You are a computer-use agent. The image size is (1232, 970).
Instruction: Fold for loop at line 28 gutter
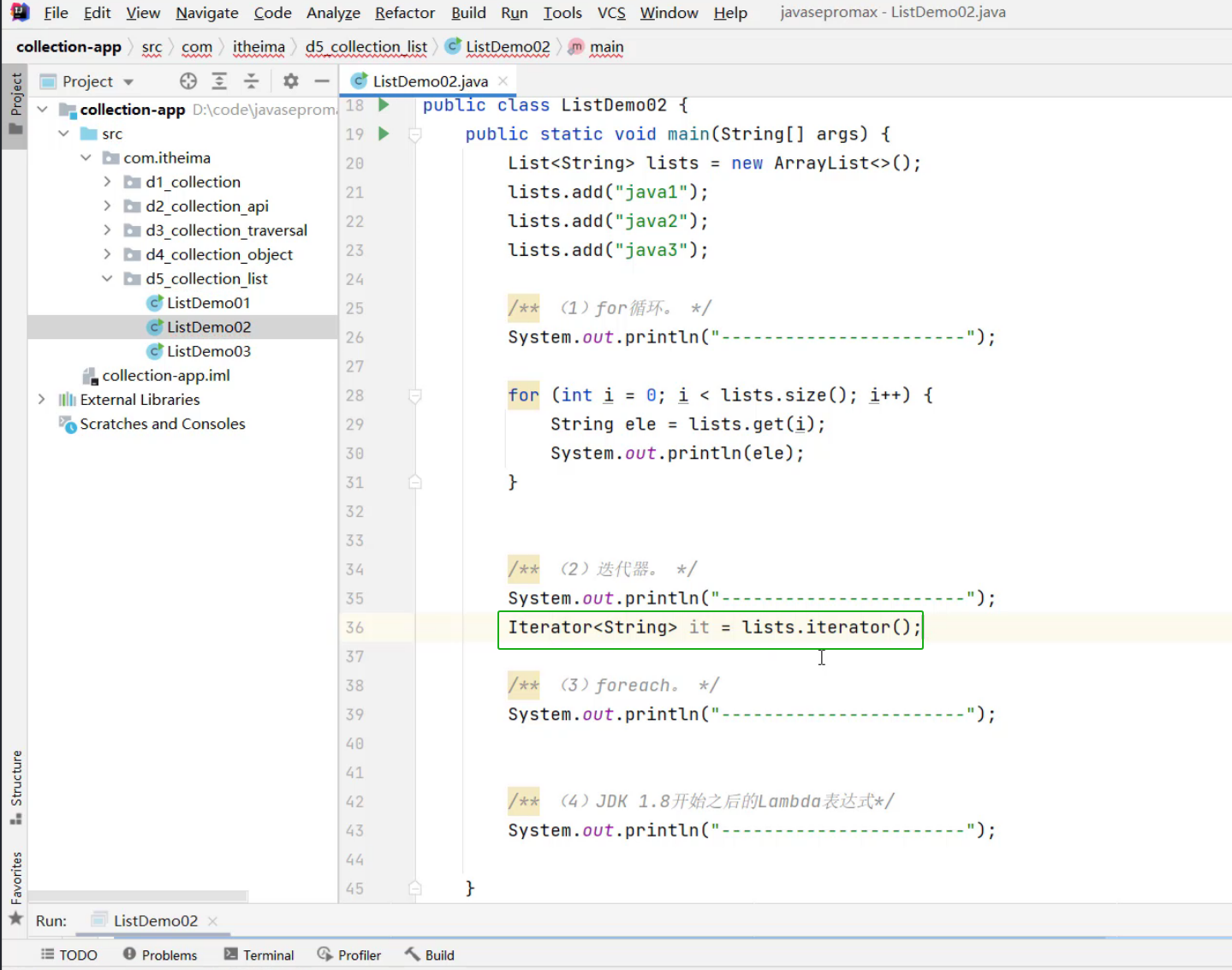tap(415, 396)
